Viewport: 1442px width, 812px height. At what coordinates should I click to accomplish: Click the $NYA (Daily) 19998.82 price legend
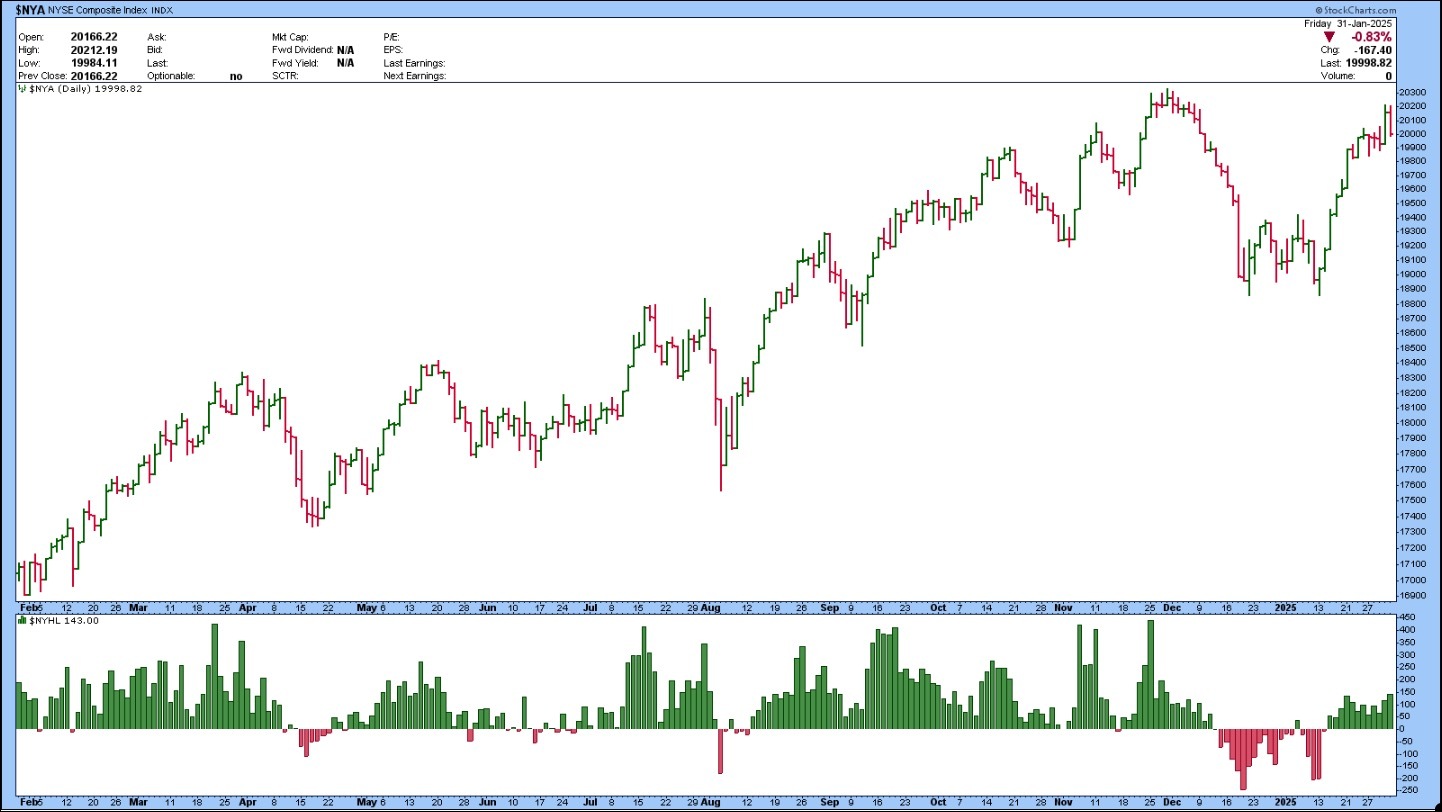(x=86, y=89)
